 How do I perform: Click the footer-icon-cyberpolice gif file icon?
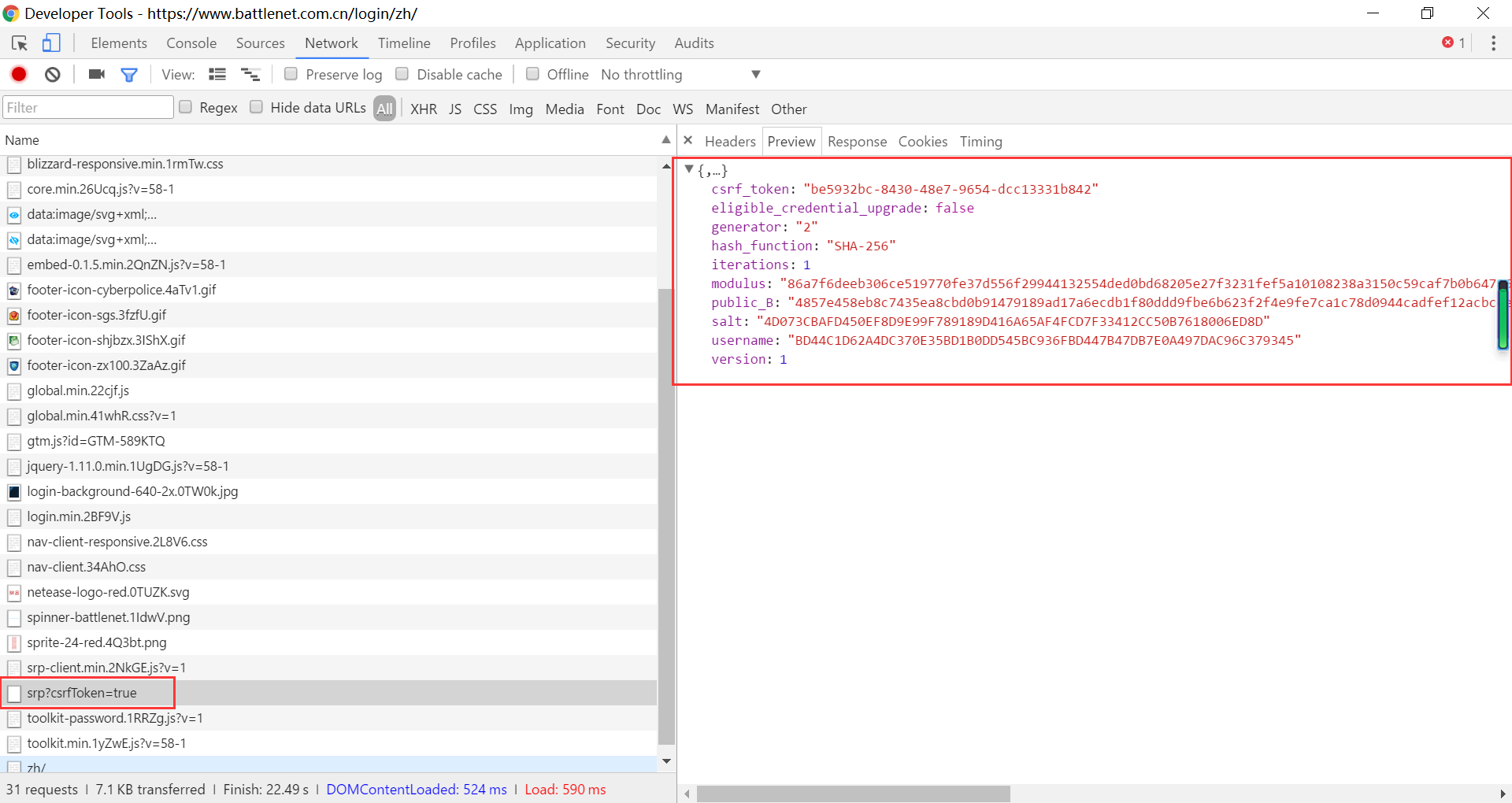14,290
